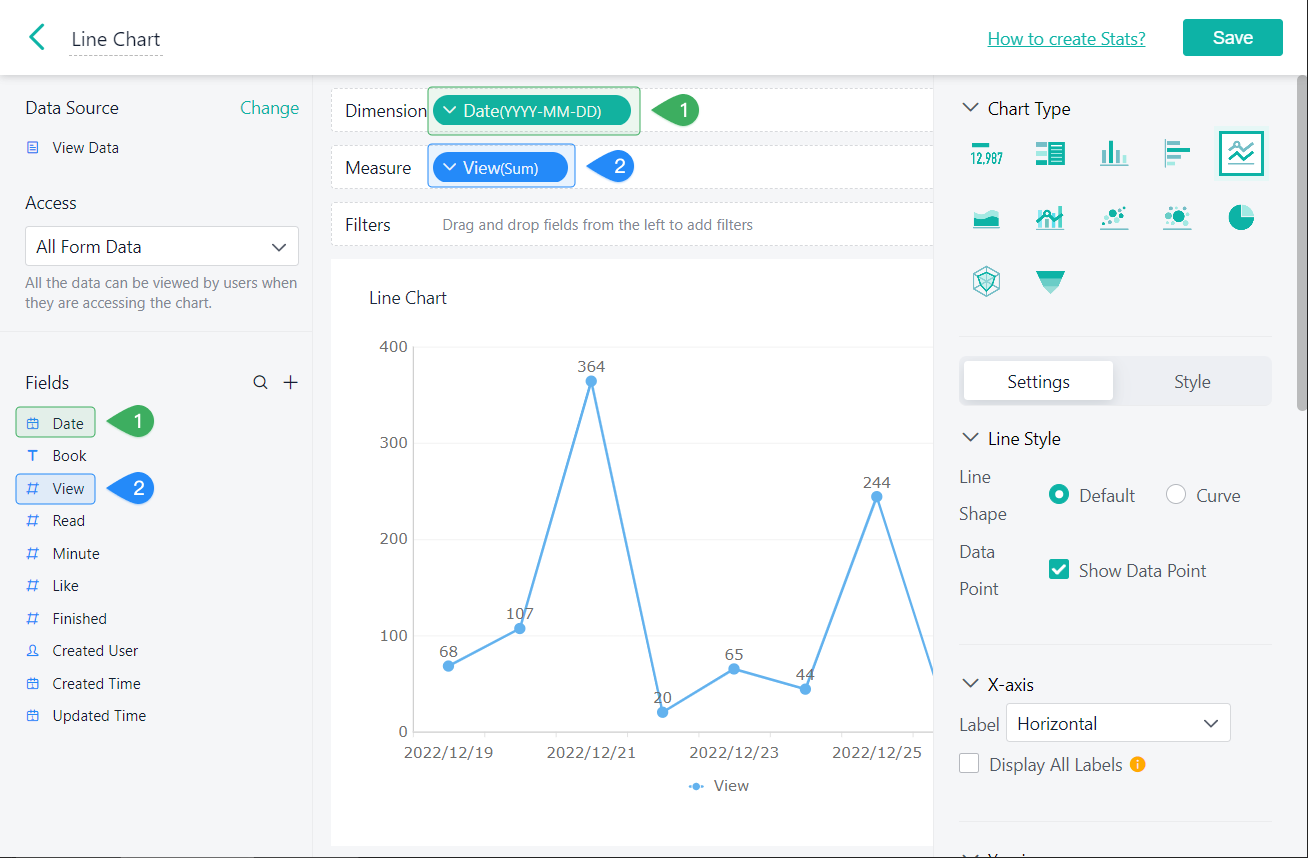1308x858 pixels.
Task: Click the plus icon to add field
Action: [x=291, y=383]
